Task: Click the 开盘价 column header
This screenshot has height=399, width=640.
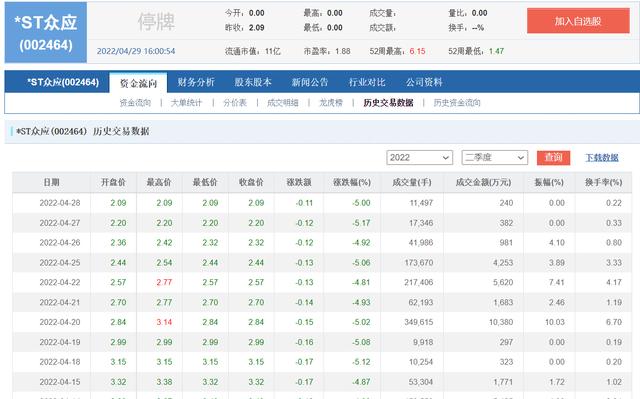Action: tap(113, 182)
